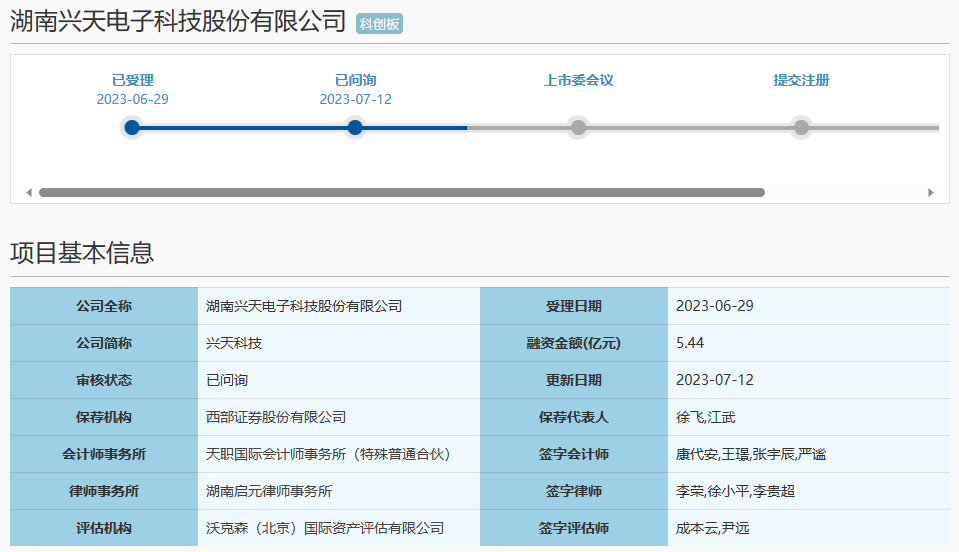The width and height of the screenshot is (959, 552).
Task: Click the date 2023-06-29 under 已受理
Action: 132,99
